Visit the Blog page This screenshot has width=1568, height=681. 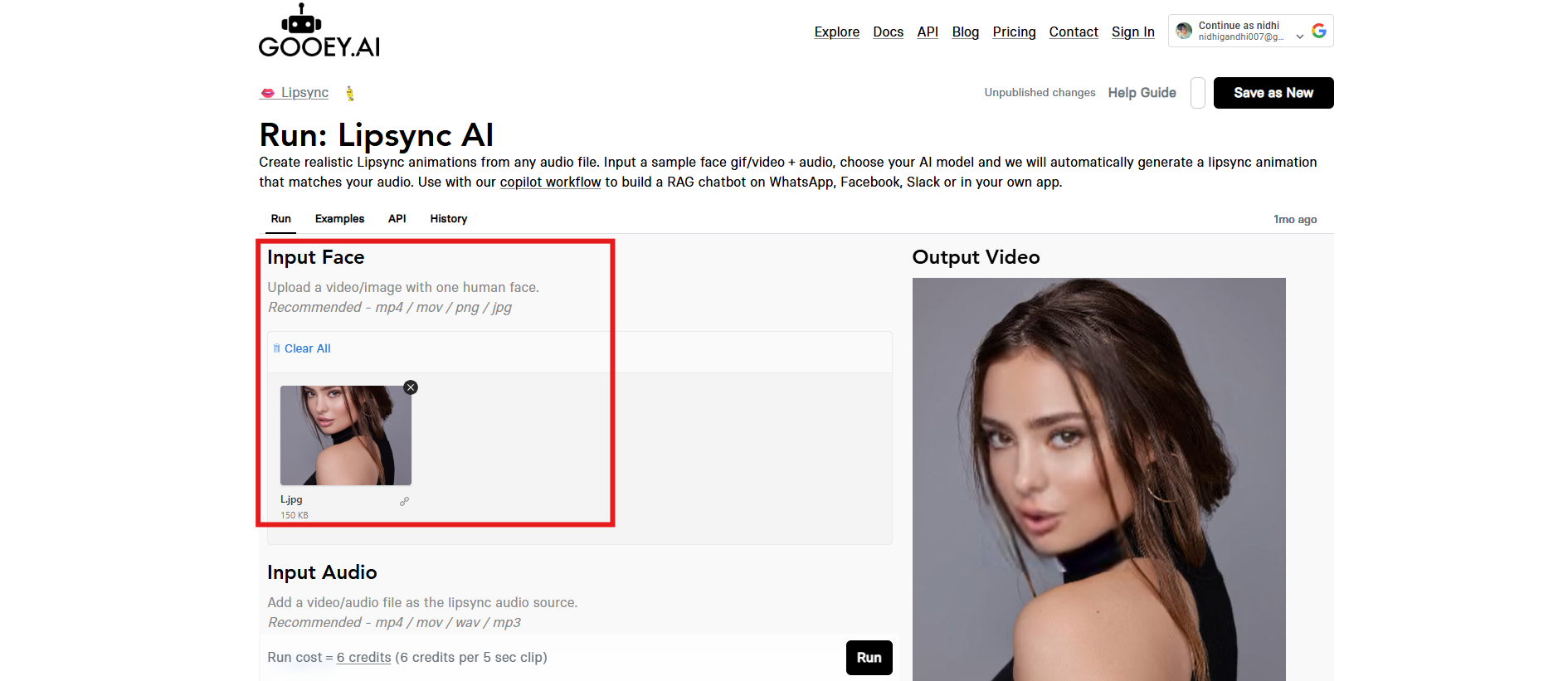tap(966, 32)
